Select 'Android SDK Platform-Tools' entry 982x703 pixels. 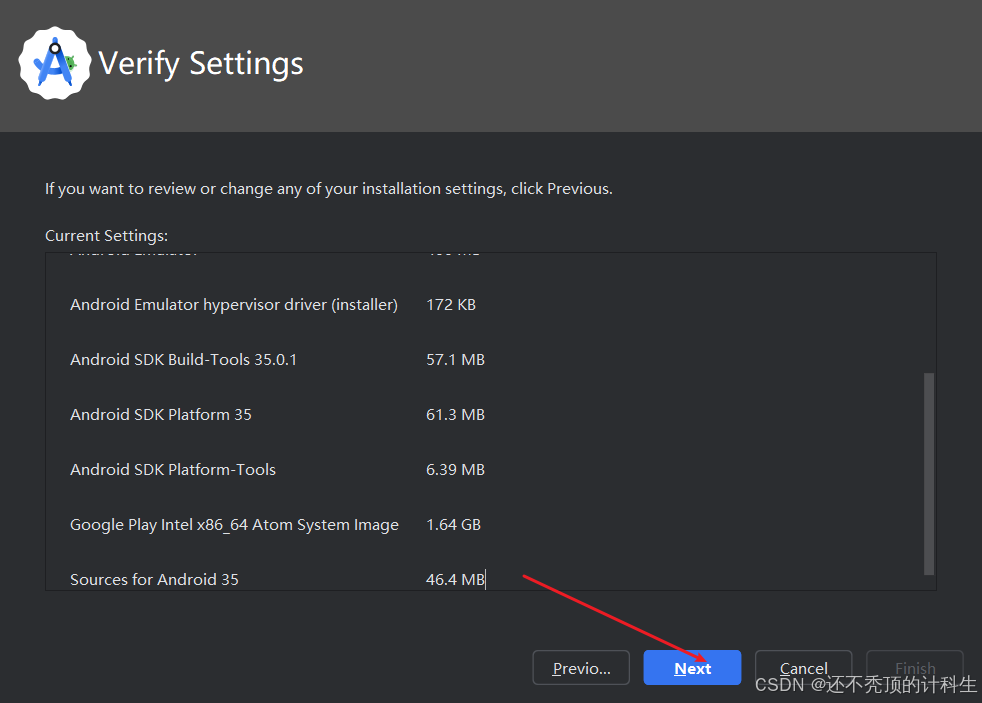click(x=173, y=470)
